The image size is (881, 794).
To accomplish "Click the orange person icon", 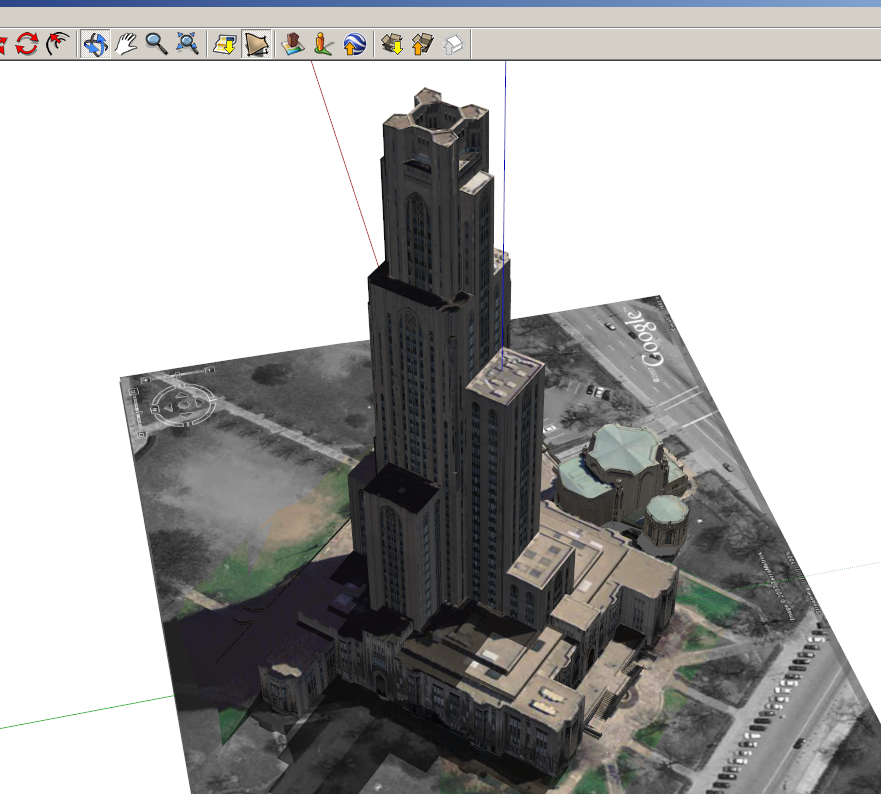I will (x=323, y=44).
